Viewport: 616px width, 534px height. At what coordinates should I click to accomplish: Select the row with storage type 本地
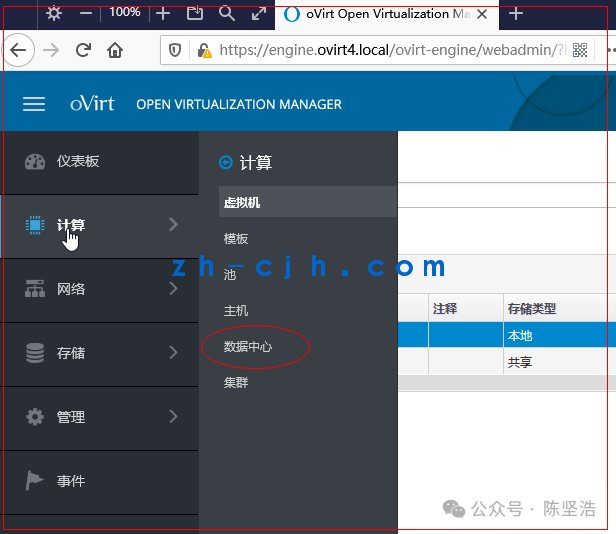click(507, 335)
